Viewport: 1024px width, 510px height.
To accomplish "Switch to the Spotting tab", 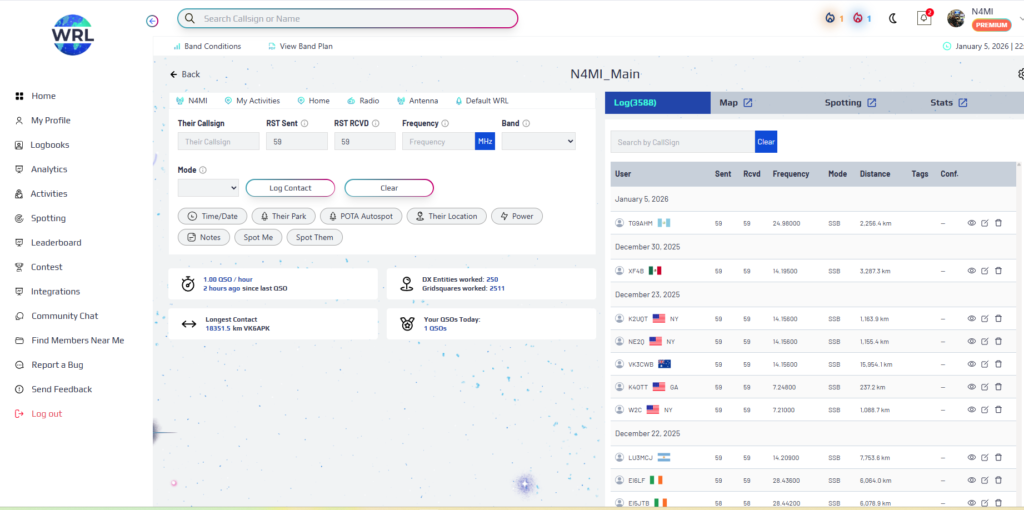I will coord(850,103).
